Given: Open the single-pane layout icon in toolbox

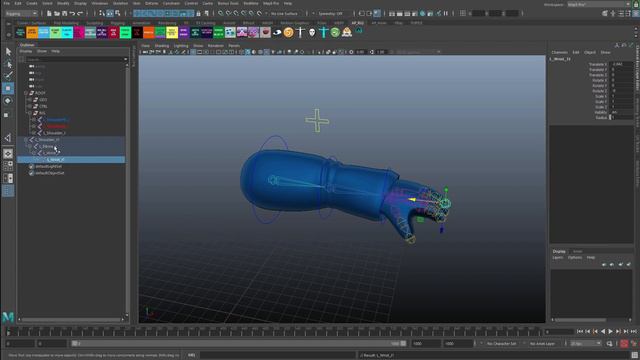Looking at the screenshot, I should click(8, 153).
